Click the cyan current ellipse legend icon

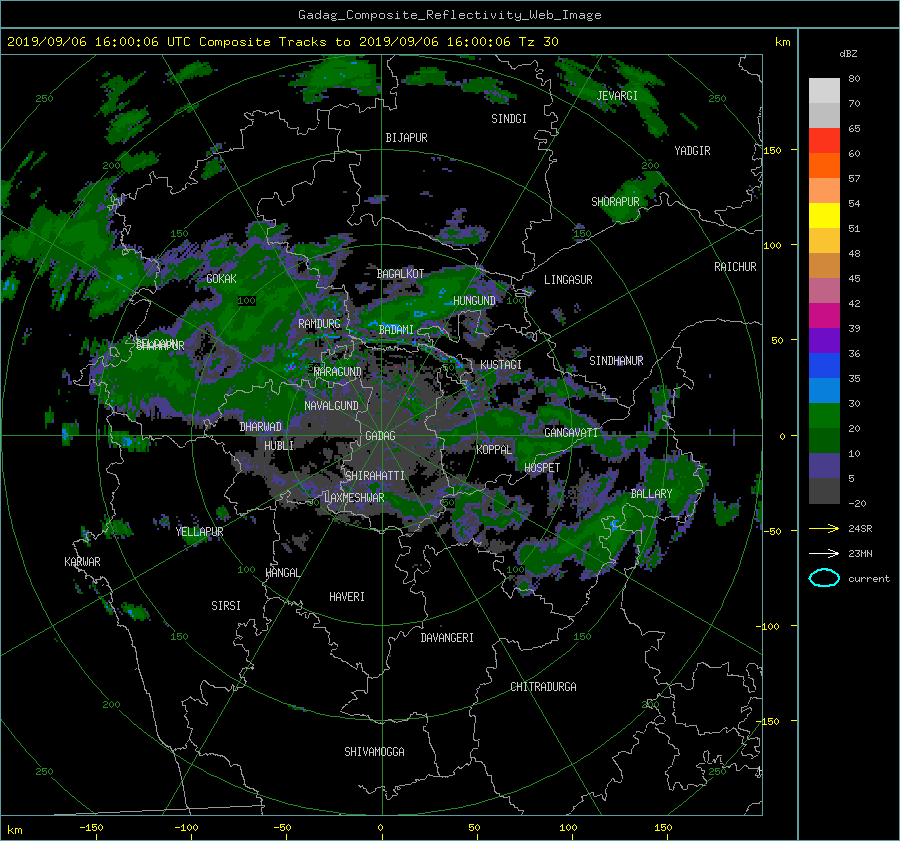824,578
